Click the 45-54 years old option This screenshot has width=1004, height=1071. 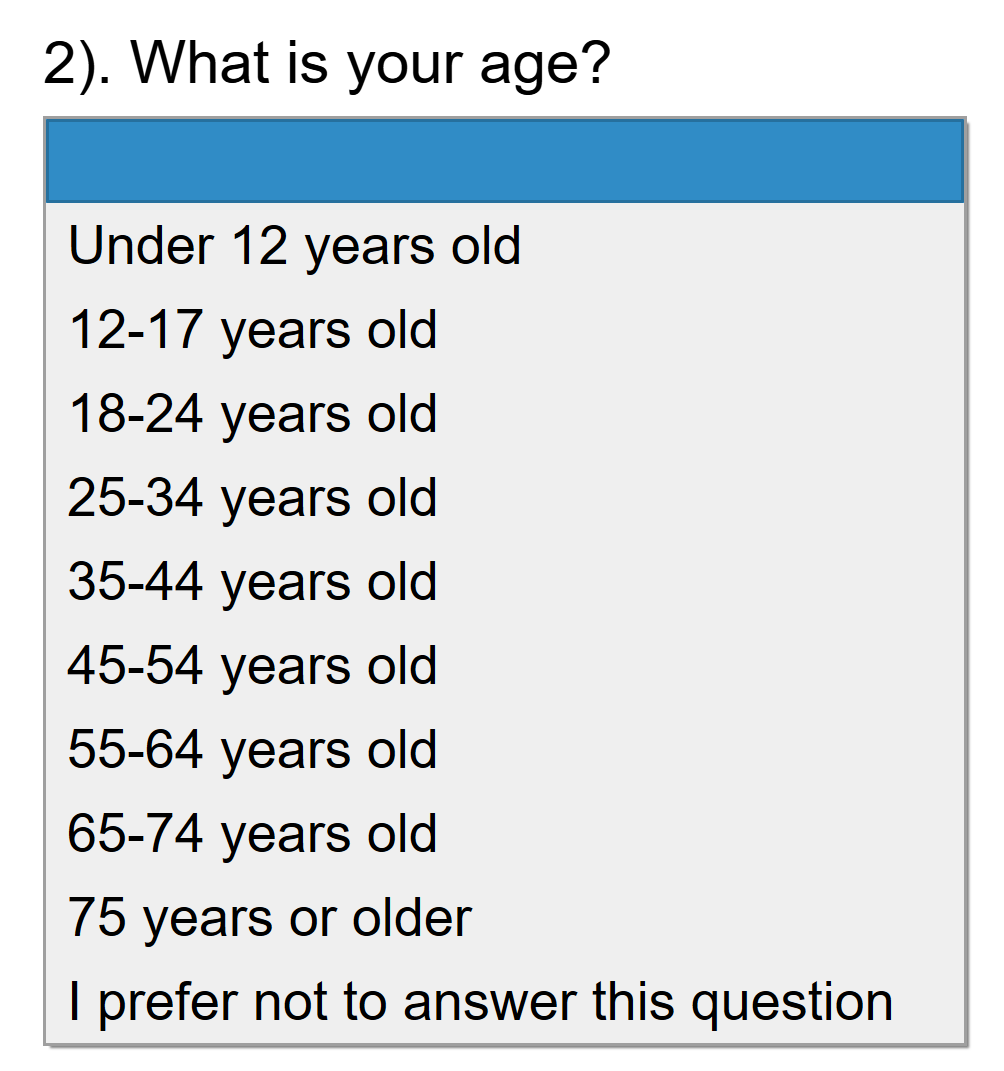coord(252,666)
